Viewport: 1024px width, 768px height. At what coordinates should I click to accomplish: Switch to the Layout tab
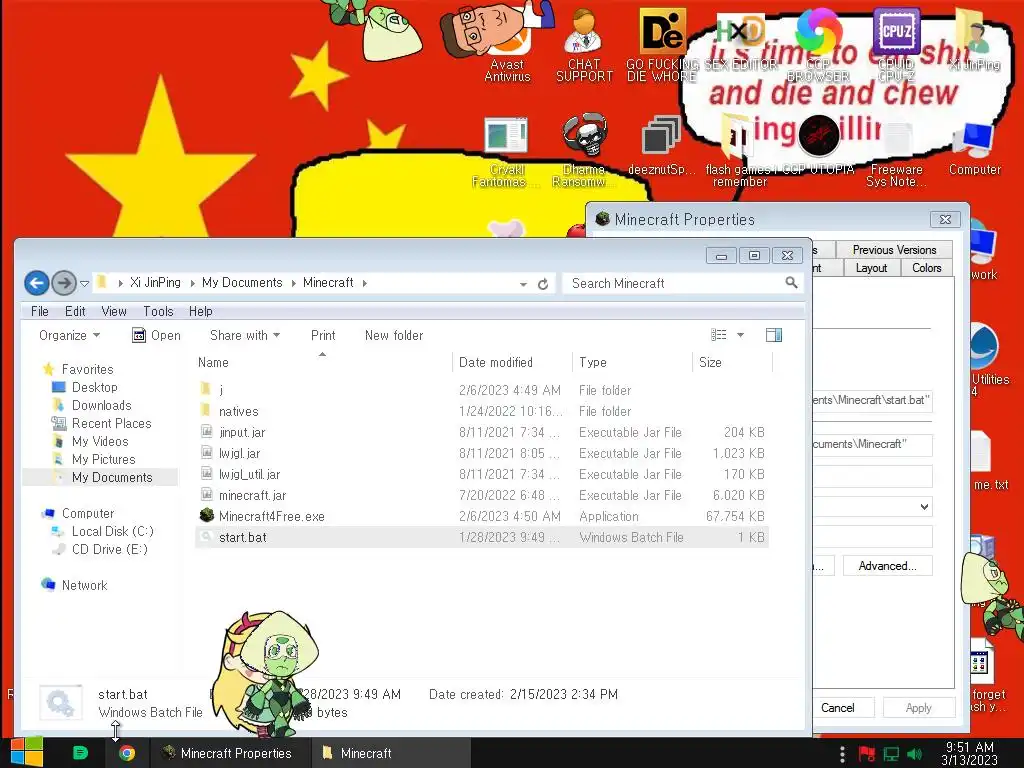click(871, 268)
